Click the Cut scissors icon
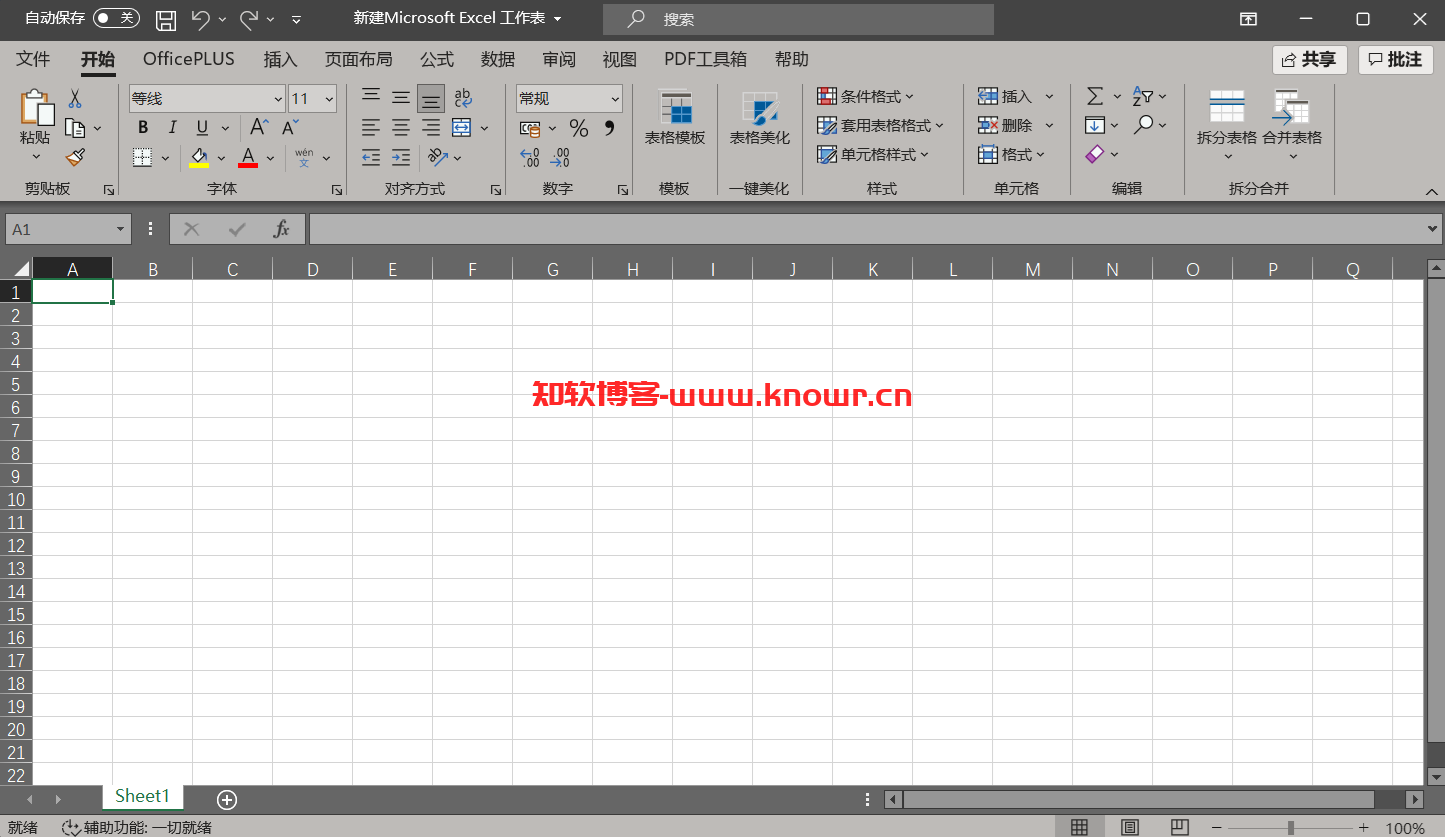The image size is (1445, 837). click(x=75, y=99)
